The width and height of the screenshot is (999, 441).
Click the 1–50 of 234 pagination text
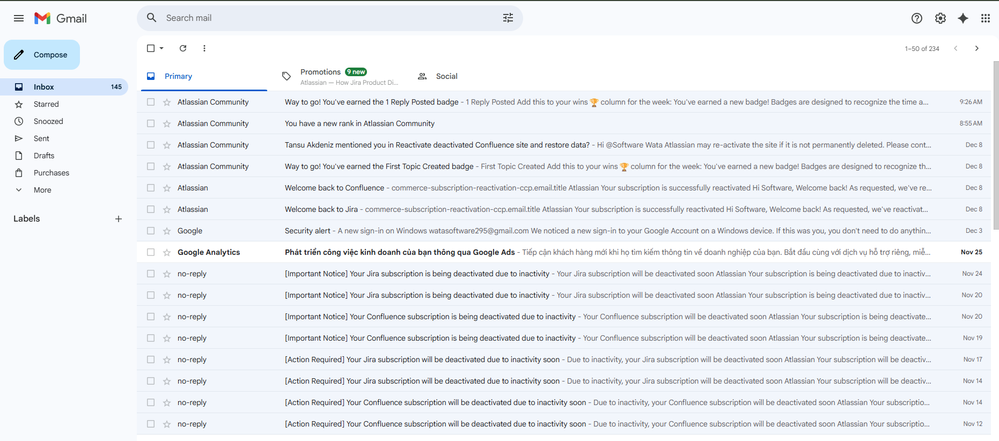[x=922, y=48]
